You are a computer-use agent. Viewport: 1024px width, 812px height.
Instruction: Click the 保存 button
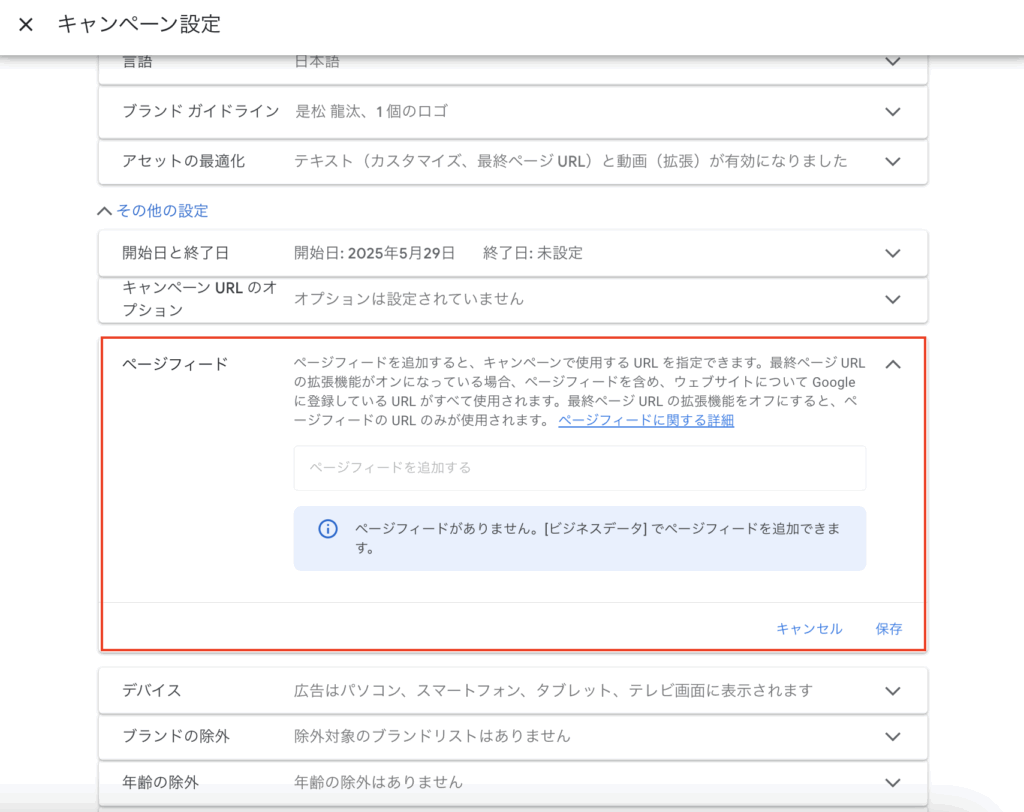(x=889, y=629)
